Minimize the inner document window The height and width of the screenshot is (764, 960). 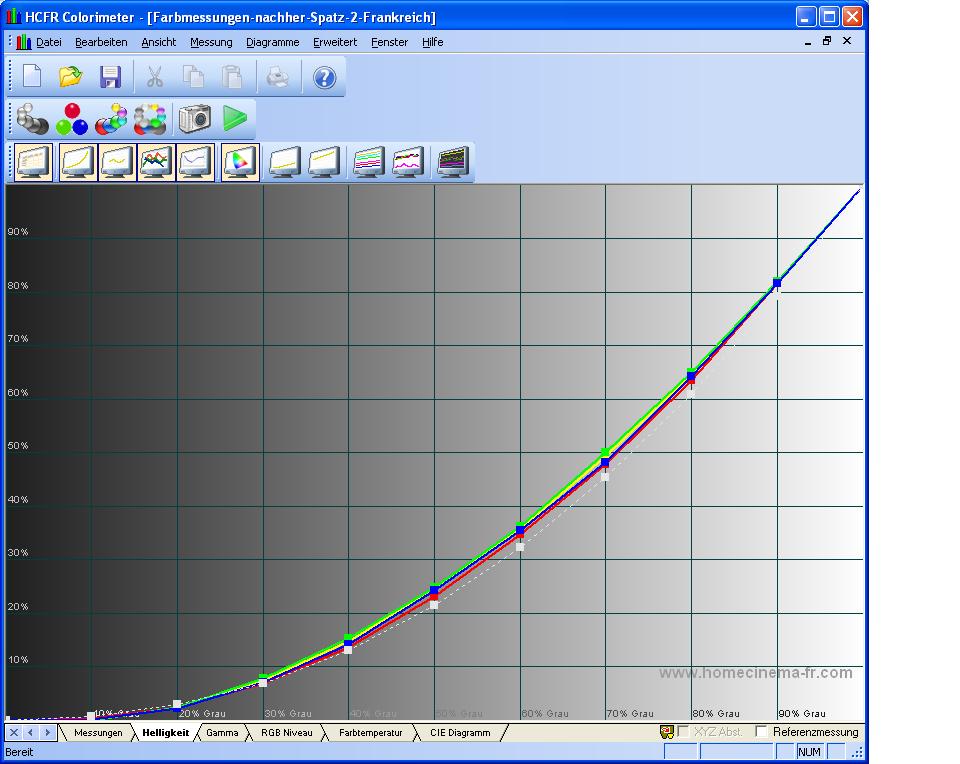point(808,42)
